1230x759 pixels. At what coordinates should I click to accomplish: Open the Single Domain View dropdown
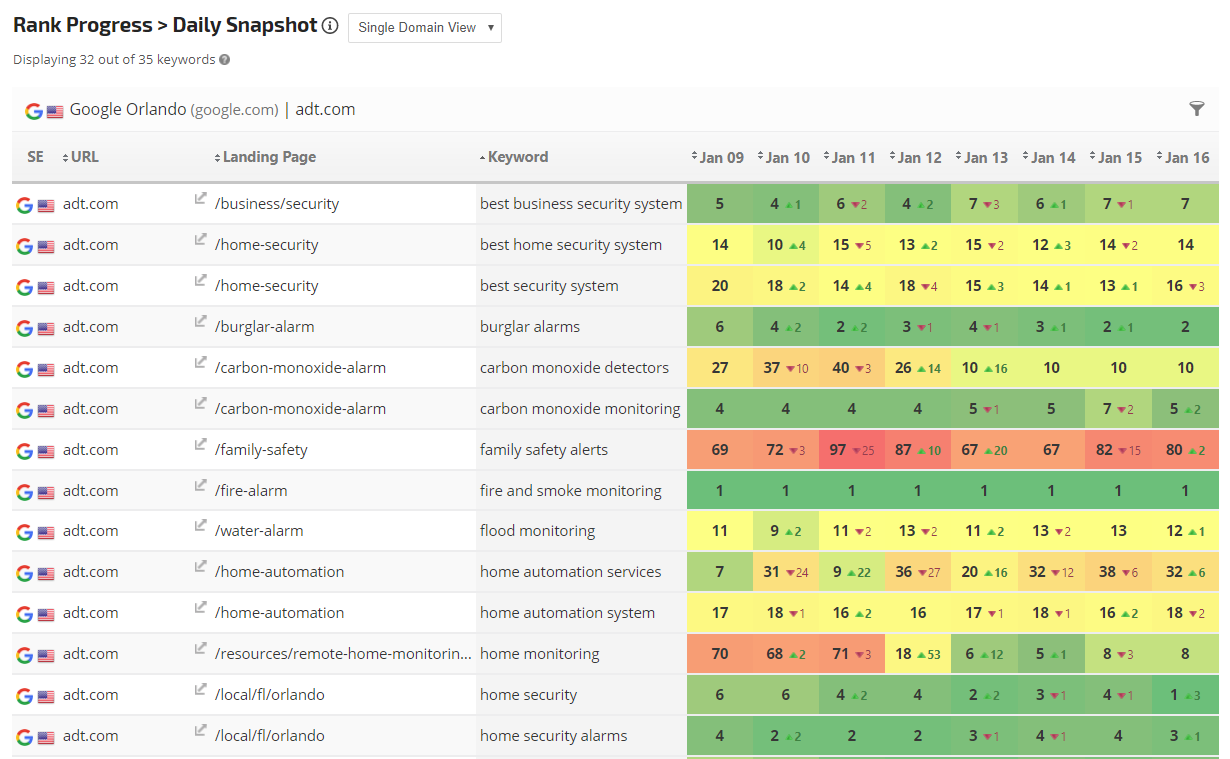424,28
